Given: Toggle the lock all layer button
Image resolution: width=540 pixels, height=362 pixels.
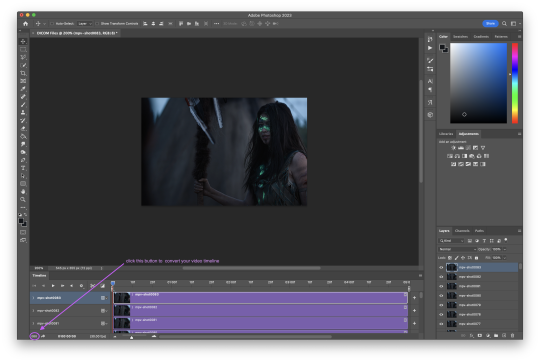Looking at the screenshot, I should click(477, 258).
